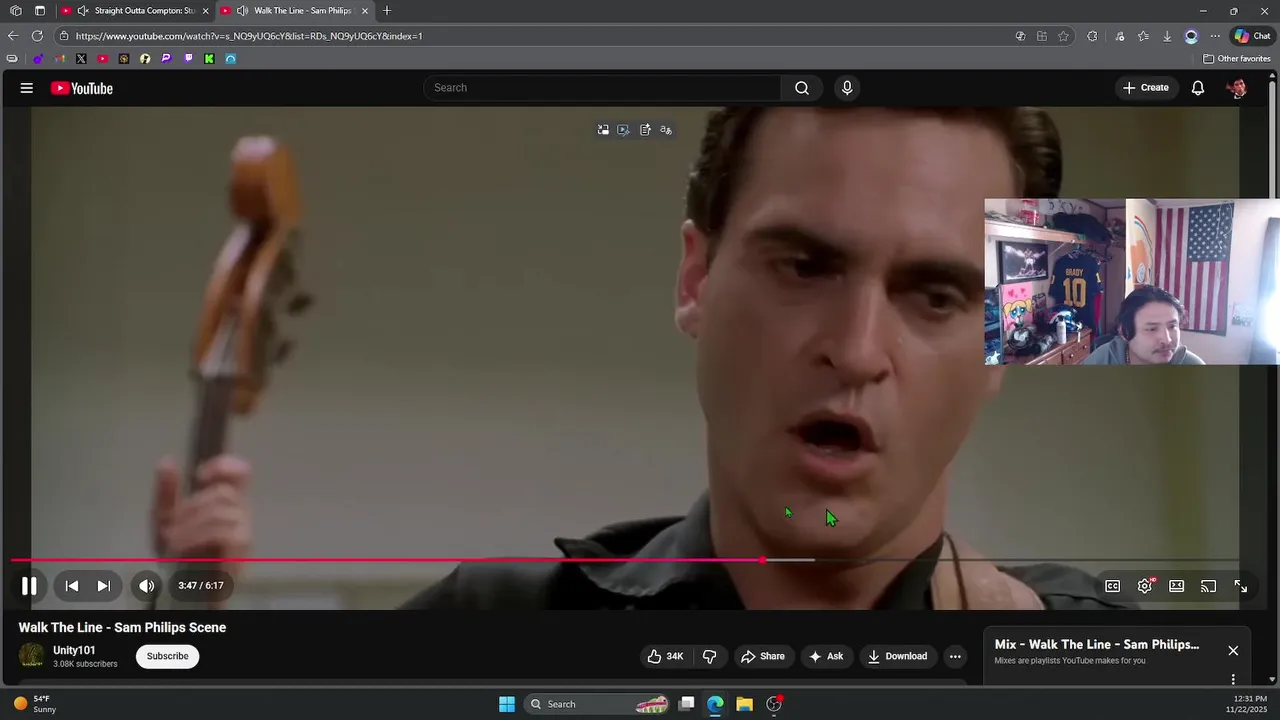Mute the Walk The Line tab speaker icon
The width and height of the screenshot is (1280, 720).
click(x=243, y=11)
